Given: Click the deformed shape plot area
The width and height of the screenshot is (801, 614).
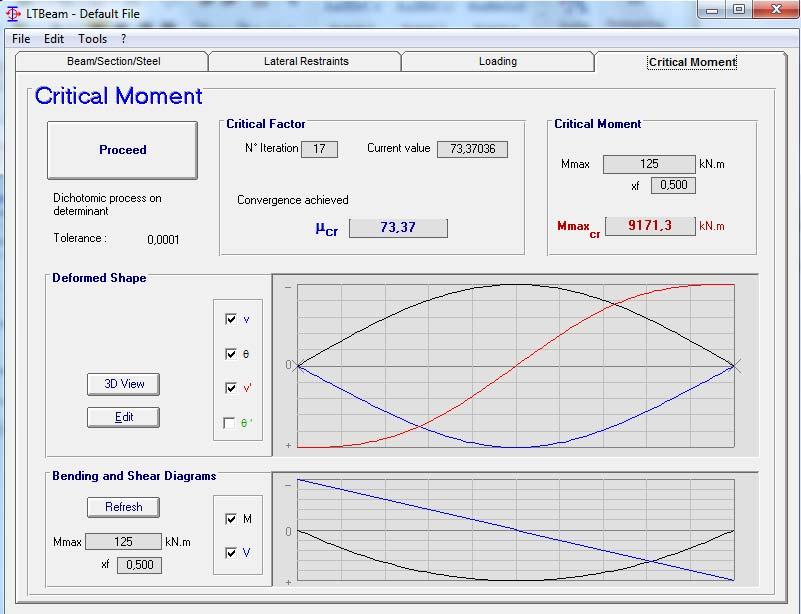Looking at the screenshot, I should point(516,366).
